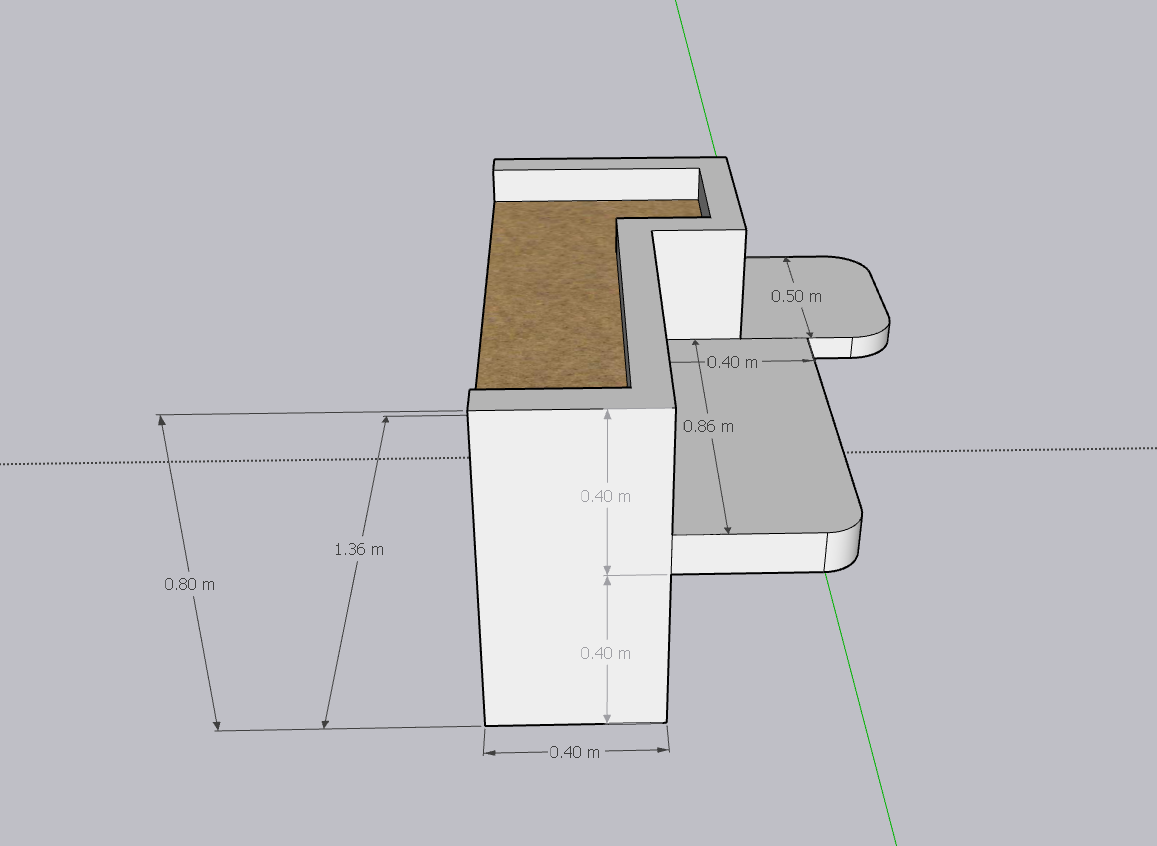Click the 0.40 m width dimension below the planter
This screenshot has width=1157, height=846.
point(575,752)
